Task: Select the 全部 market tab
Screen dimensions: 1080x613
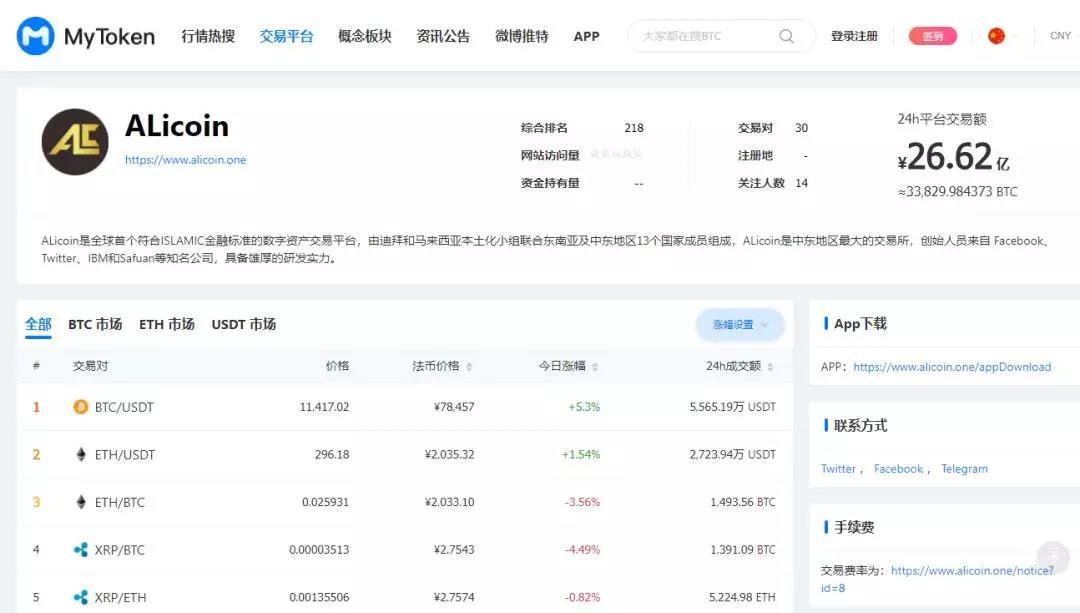Action: pyautogui.click(x=39, y=324)
